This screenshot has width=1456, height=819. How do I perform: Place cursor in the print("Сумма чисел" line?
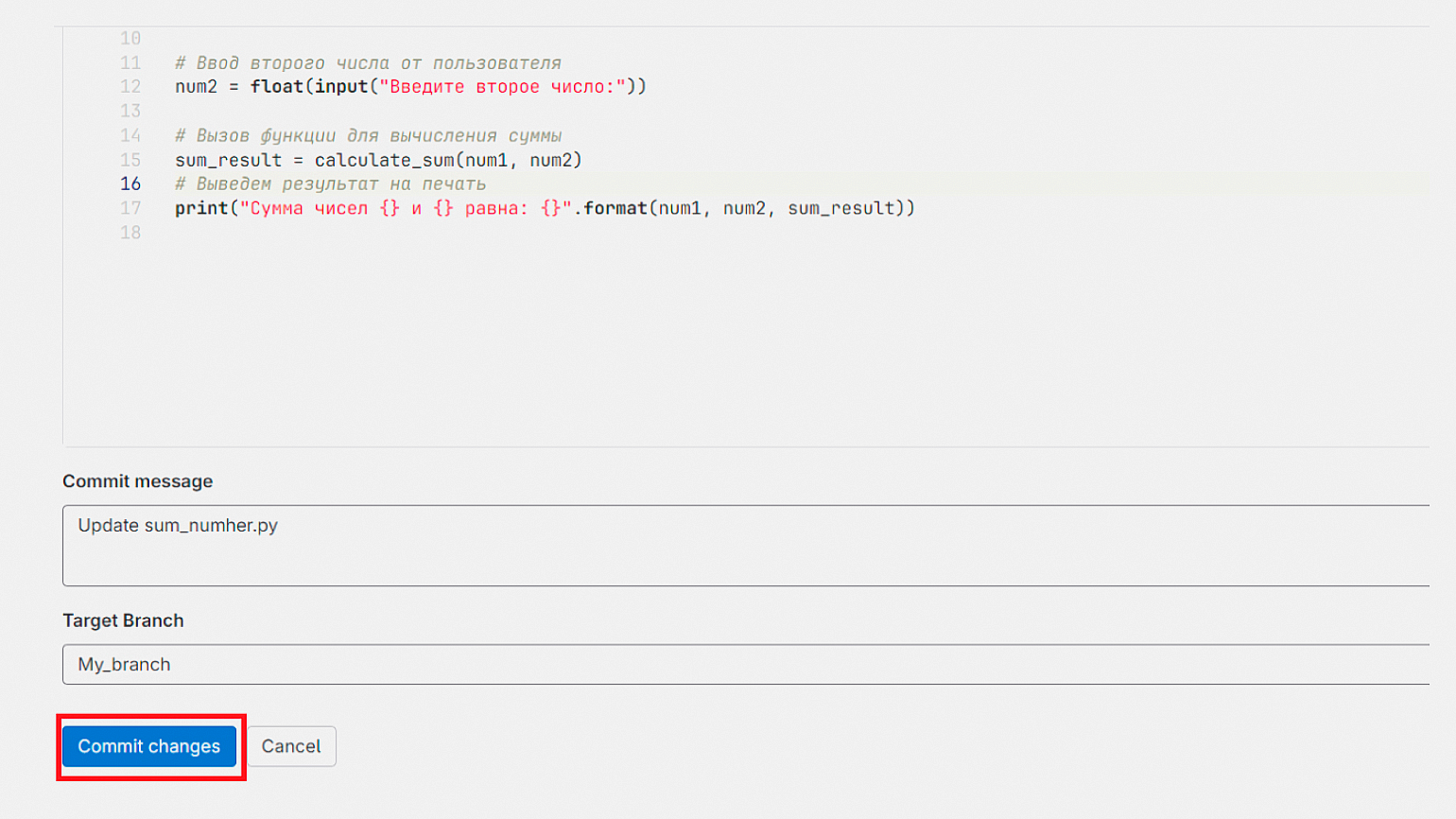click(545, 208)
